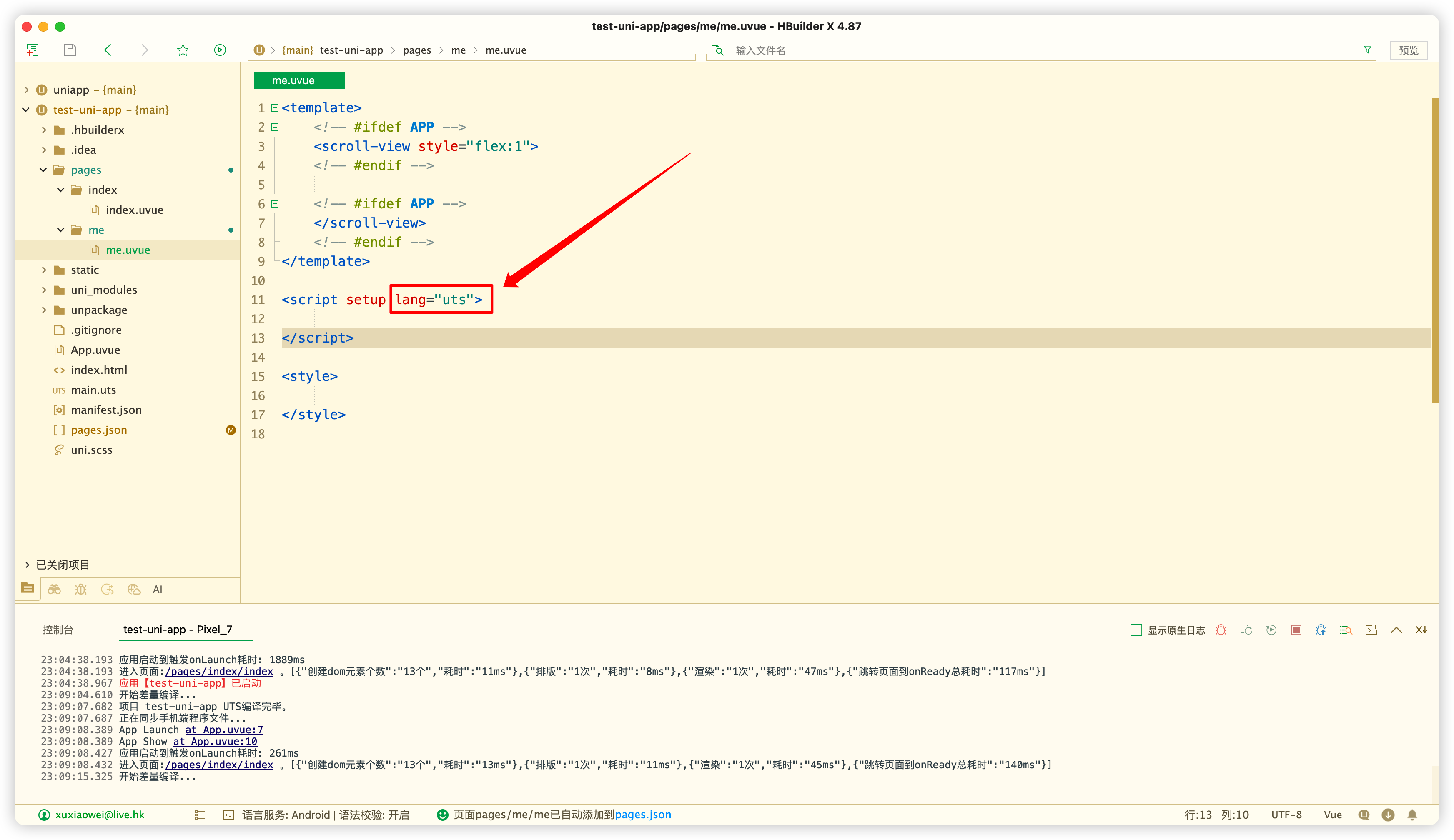Click the save file icon in toolbar
1454x840 pixels.
[70, 50]
